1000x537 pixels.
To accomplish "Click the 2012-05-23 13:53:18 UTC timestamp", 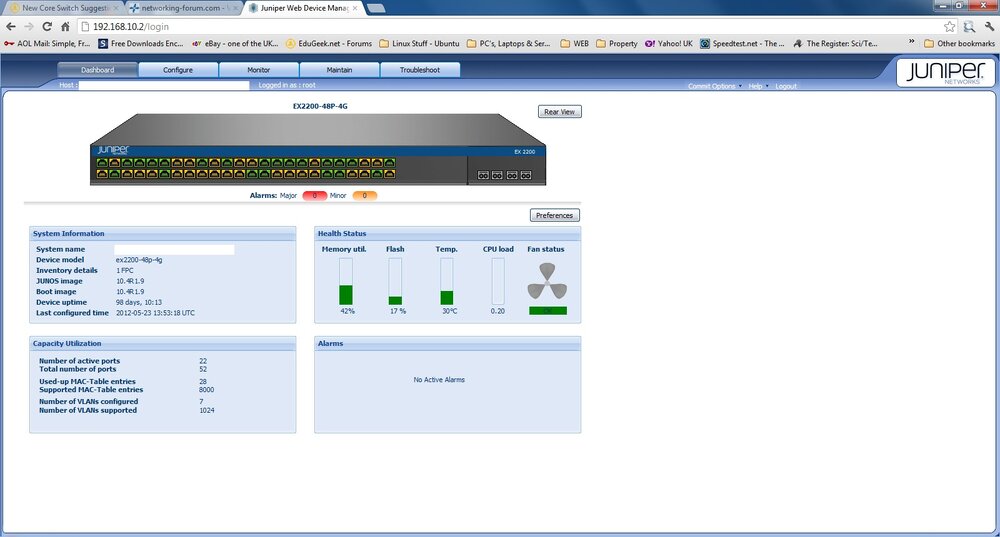I will (156, 313).
